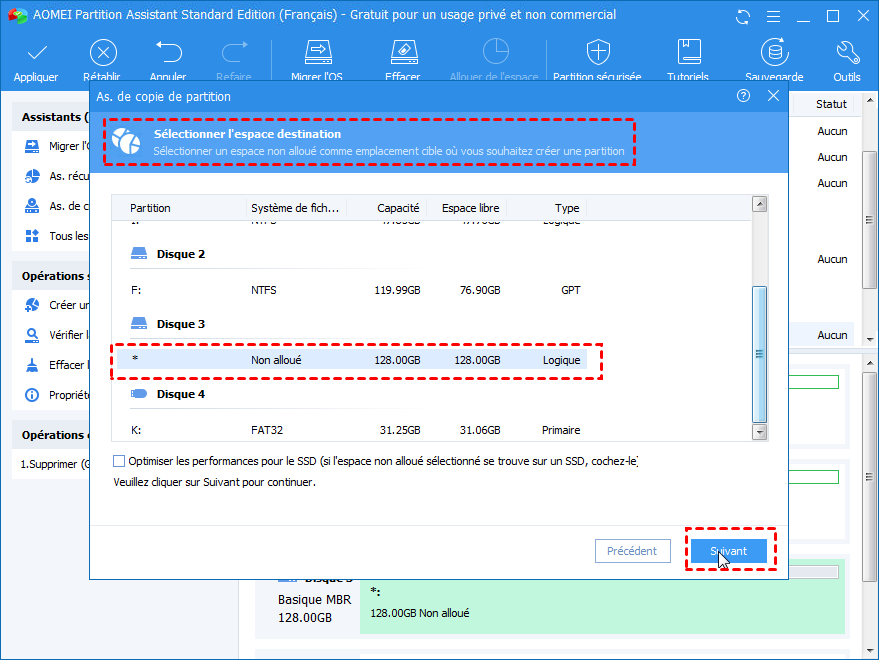Click the 1.Supprimer pending operation entry
Screen dimensions: 879x660
[54, 464]
